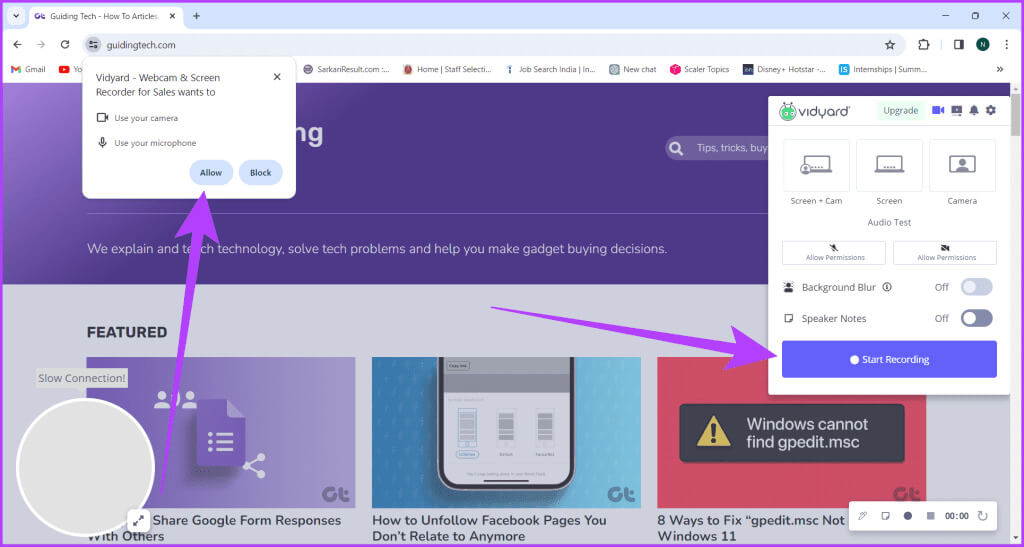Allow camera and microphone permission
1024x547 pixels.
(x=211, y=172)
